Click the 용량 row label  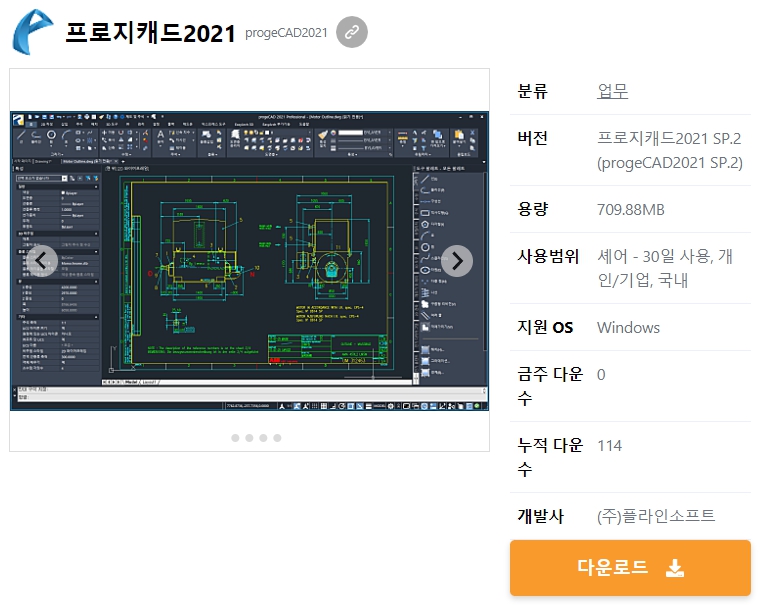[533, 209]
